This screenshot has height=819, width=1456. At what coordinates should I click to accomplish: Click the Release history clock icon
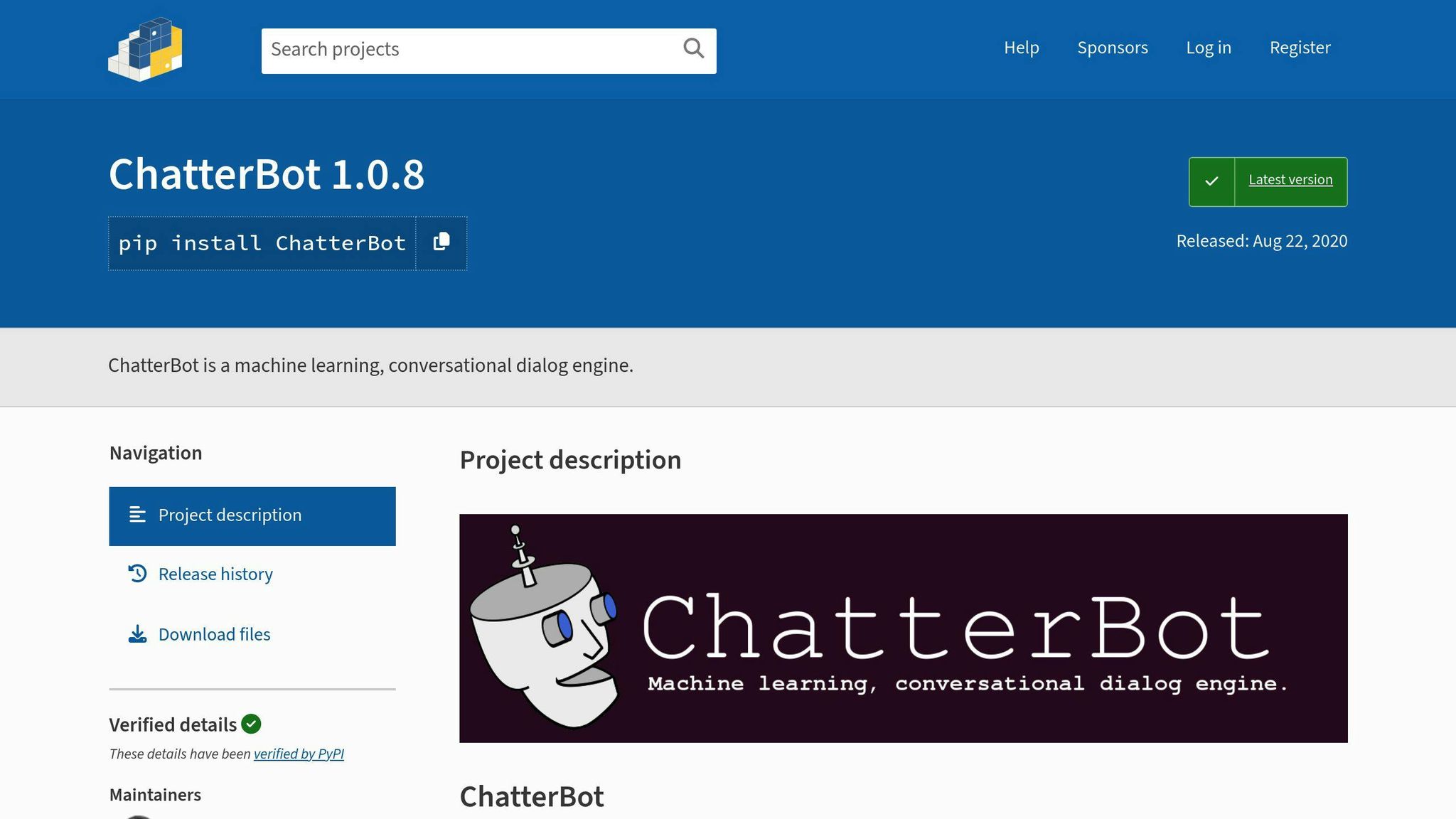point(137,574)
